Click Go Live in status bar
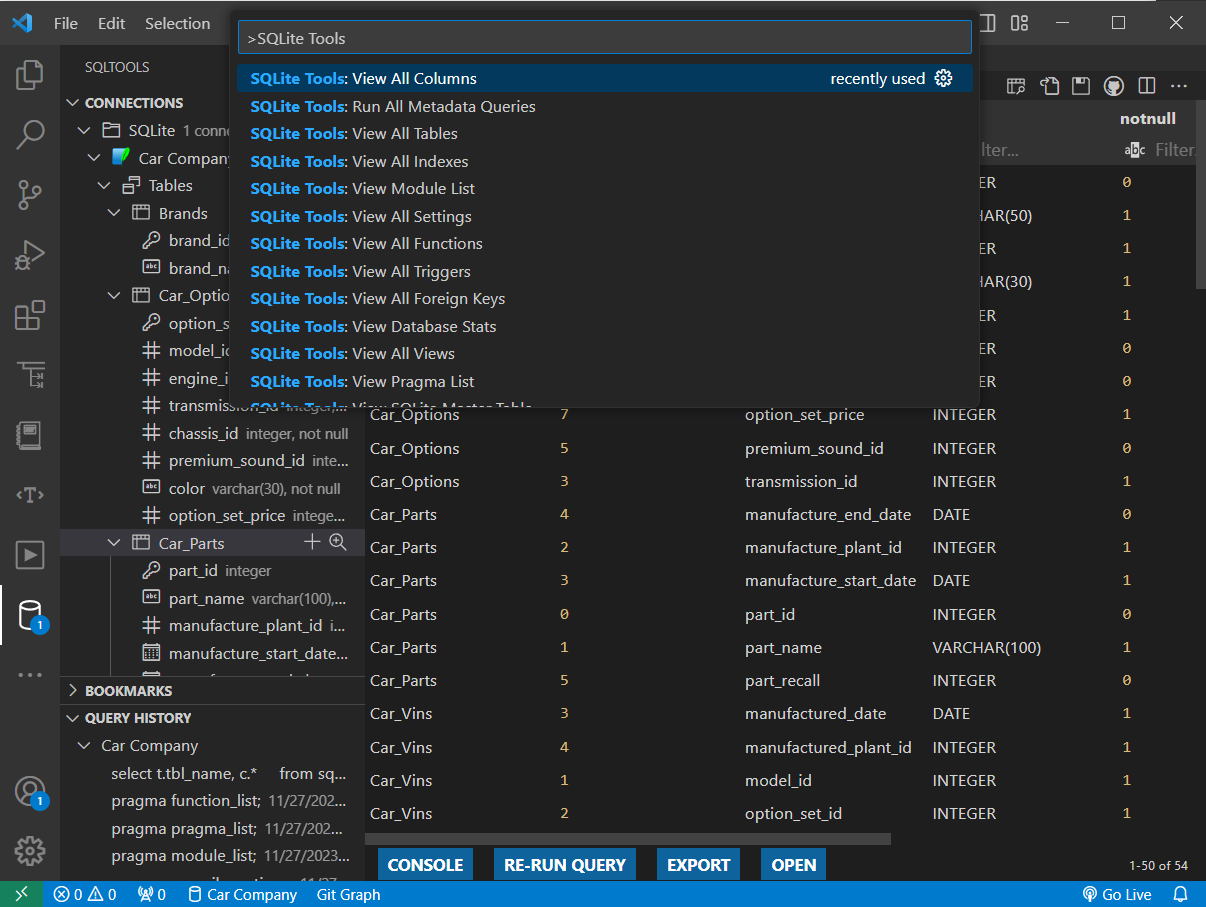Image resolution: width=1206 pixels, height=907 pixels. 1116,894
